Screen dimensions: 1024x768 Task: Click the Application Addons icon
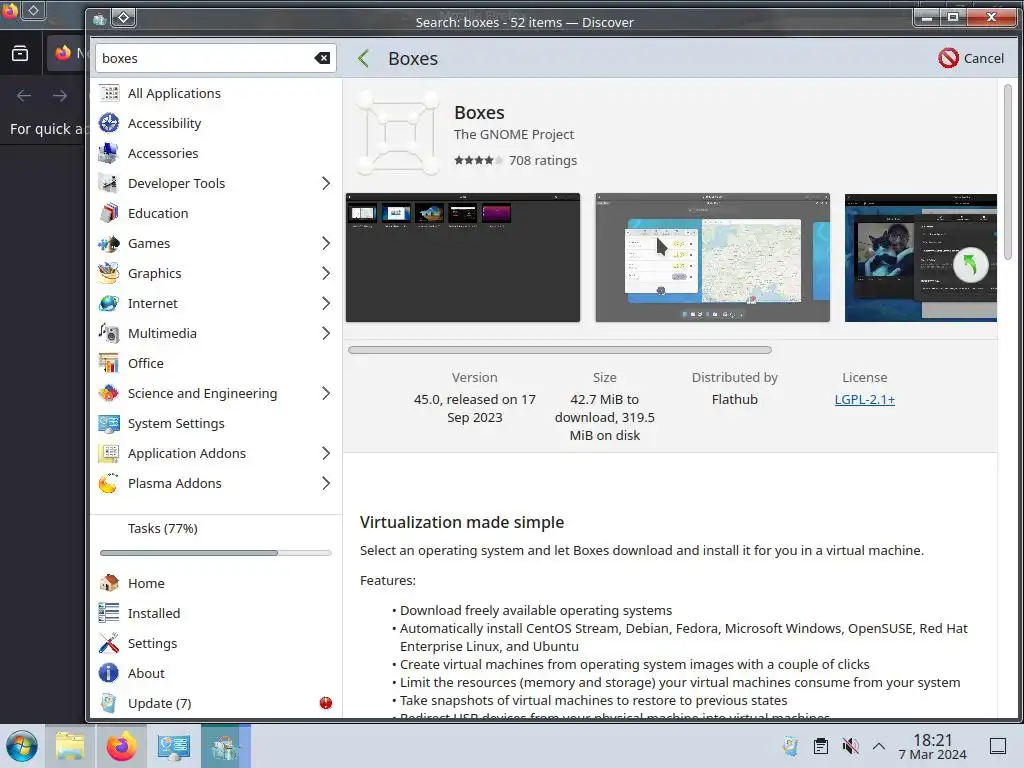click(x=108, y=453)
